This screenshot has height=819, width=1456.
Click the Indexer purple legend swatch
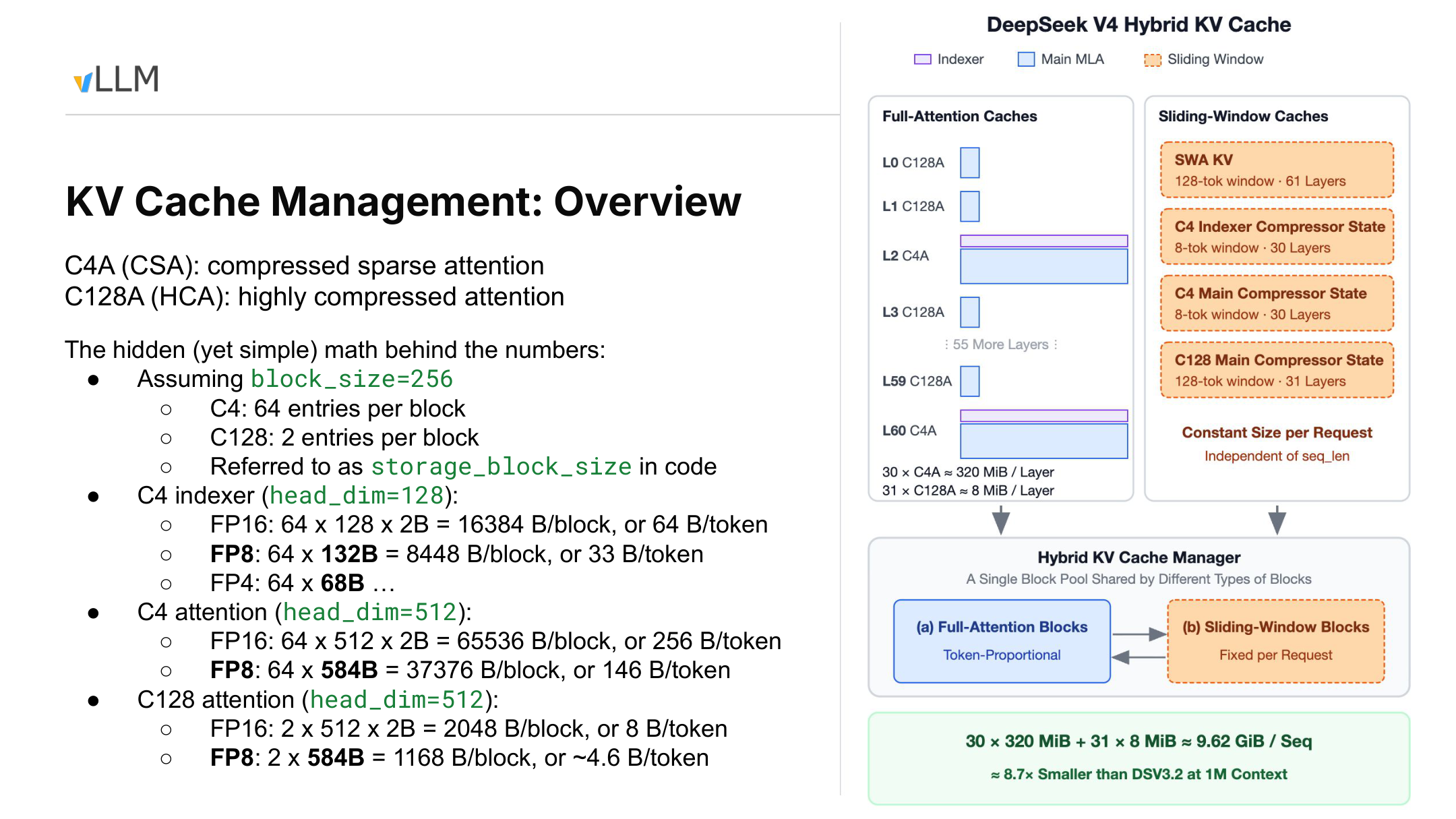point(922,59)
